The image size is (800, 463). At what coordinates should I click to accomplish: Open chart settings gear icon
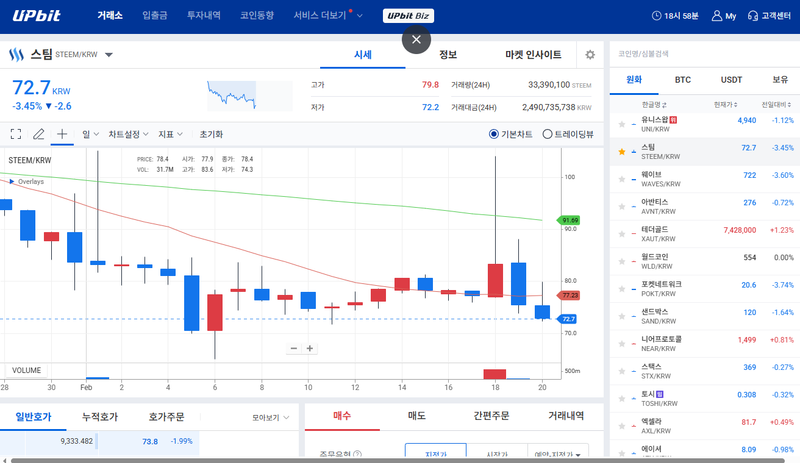[x=590, y=55]
